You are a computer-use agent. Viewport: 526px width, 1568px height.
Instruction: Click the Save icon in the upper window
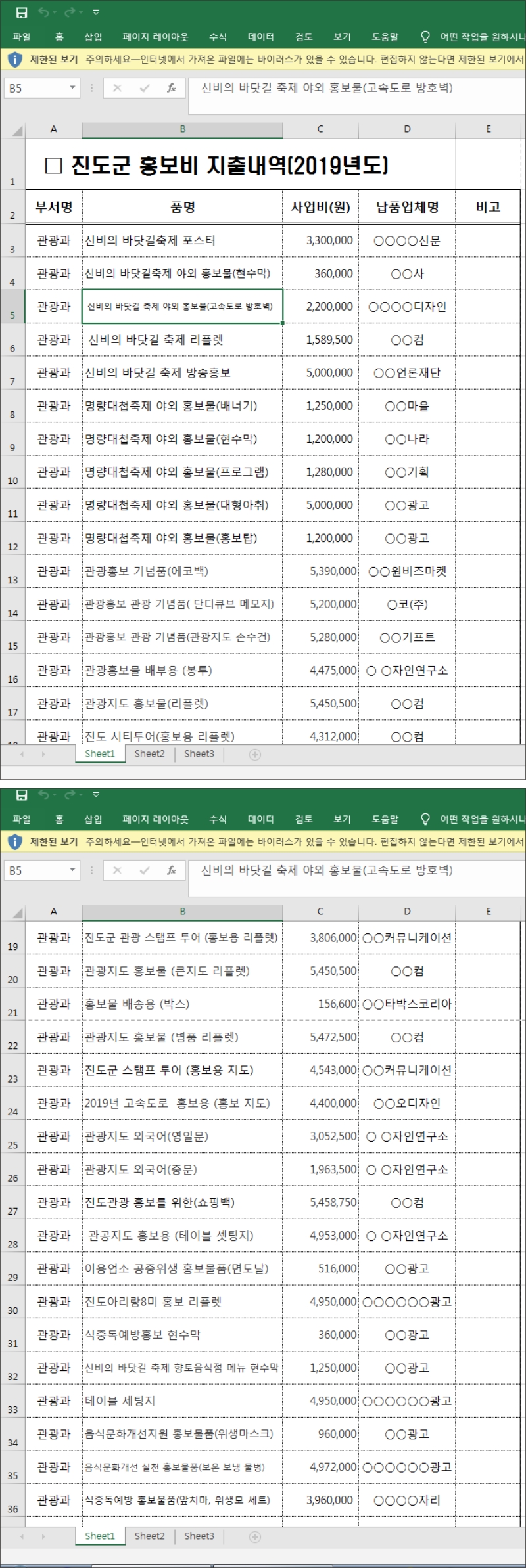click(x=22, y=12)
